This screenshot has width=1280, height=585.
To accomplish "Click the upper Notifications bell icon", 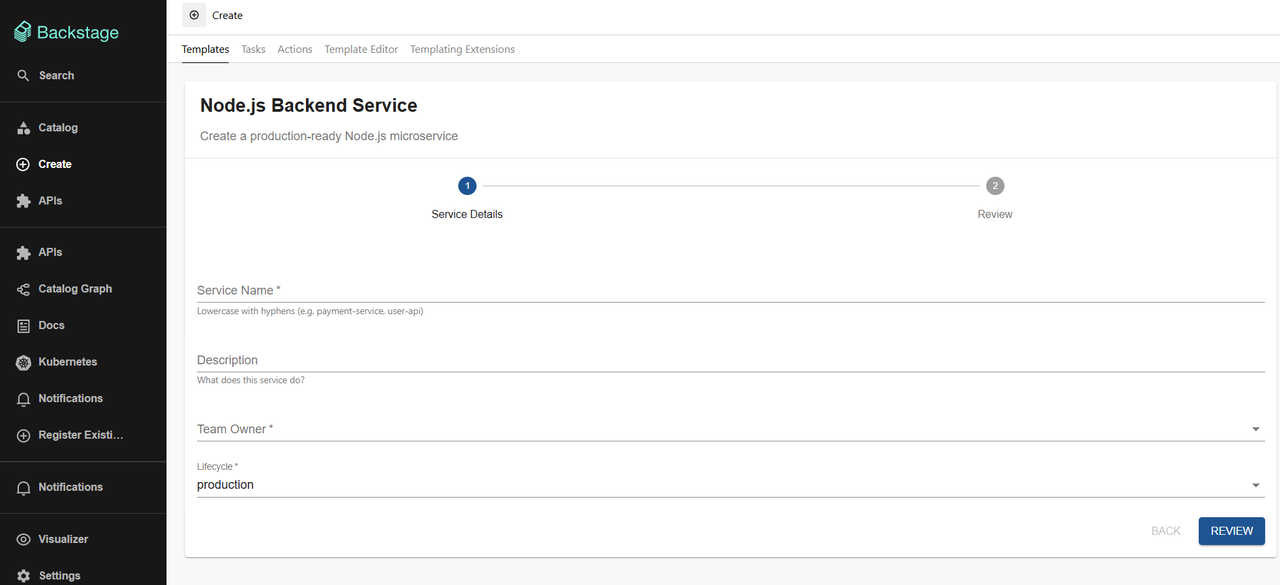I will point(23,399).
